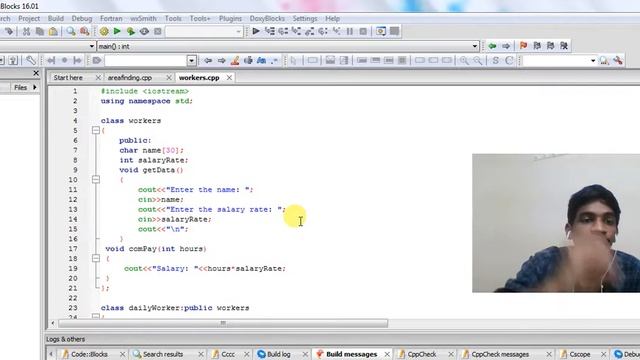The image size is (640, 360).
Task: Open Replace from the toolbar icon
Action: coord(84,31)
